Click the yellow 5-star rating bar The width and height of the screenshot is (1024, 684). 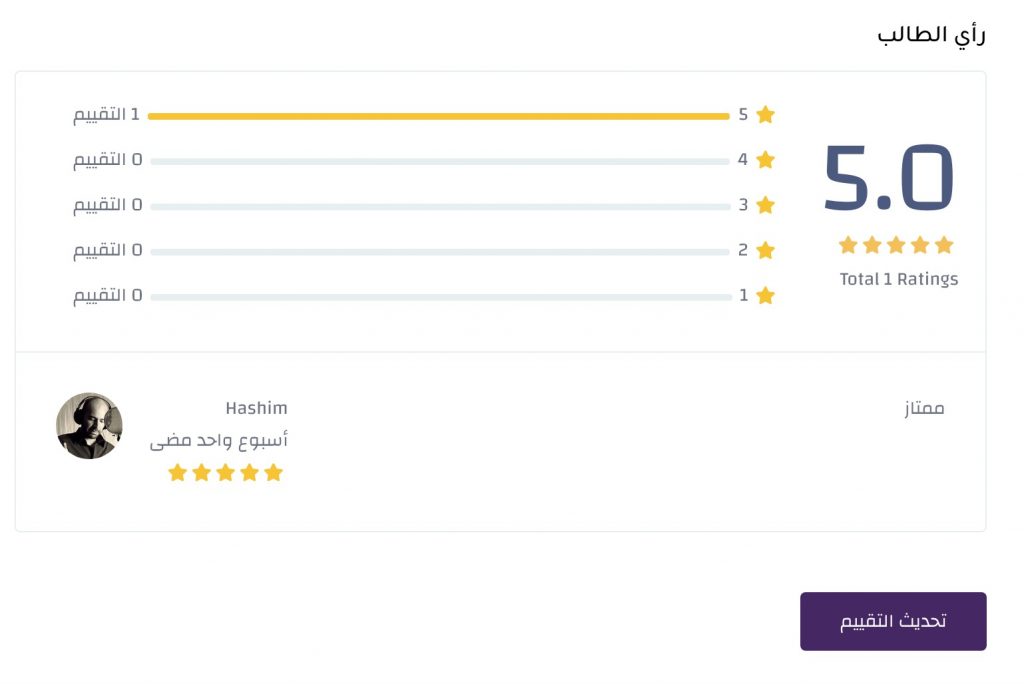438,116
